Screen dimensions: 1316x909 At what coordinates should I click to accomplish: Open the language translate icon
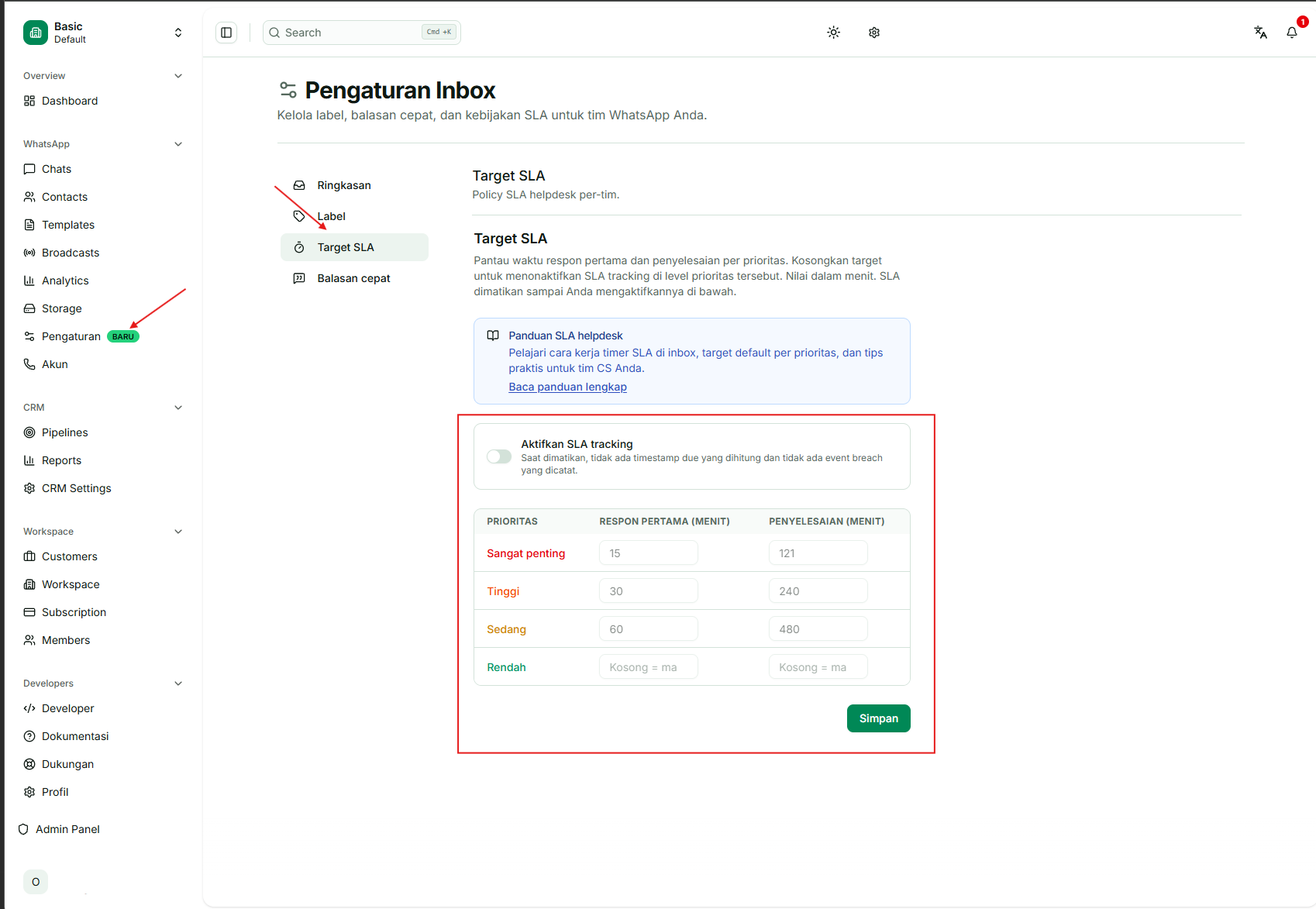[1261, 33]
